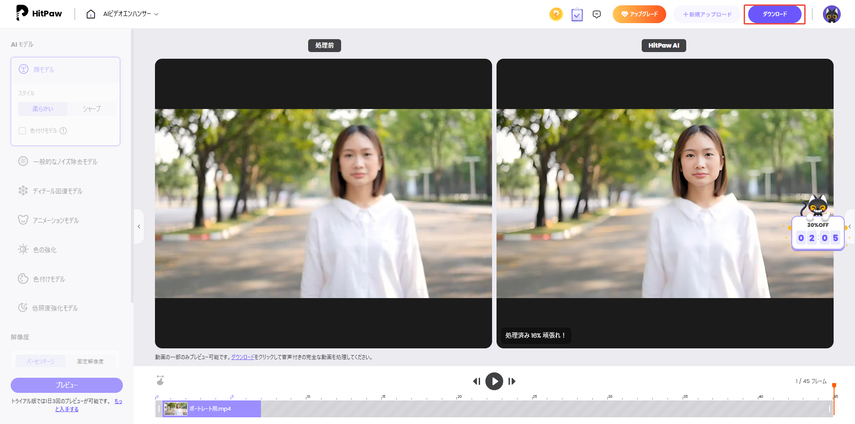Enable the 色付けモデル checkbox

[22, 131]
